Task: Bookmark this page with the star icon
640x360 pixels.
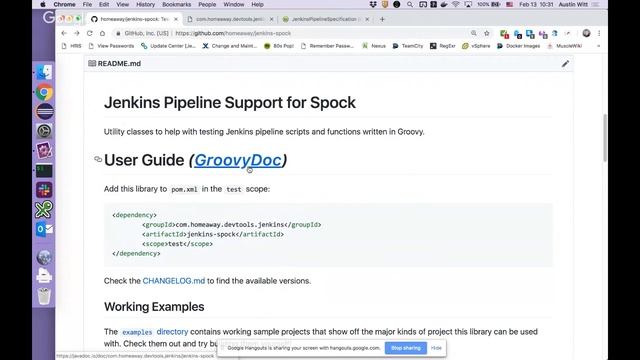Action: click(x=487, y=33)
